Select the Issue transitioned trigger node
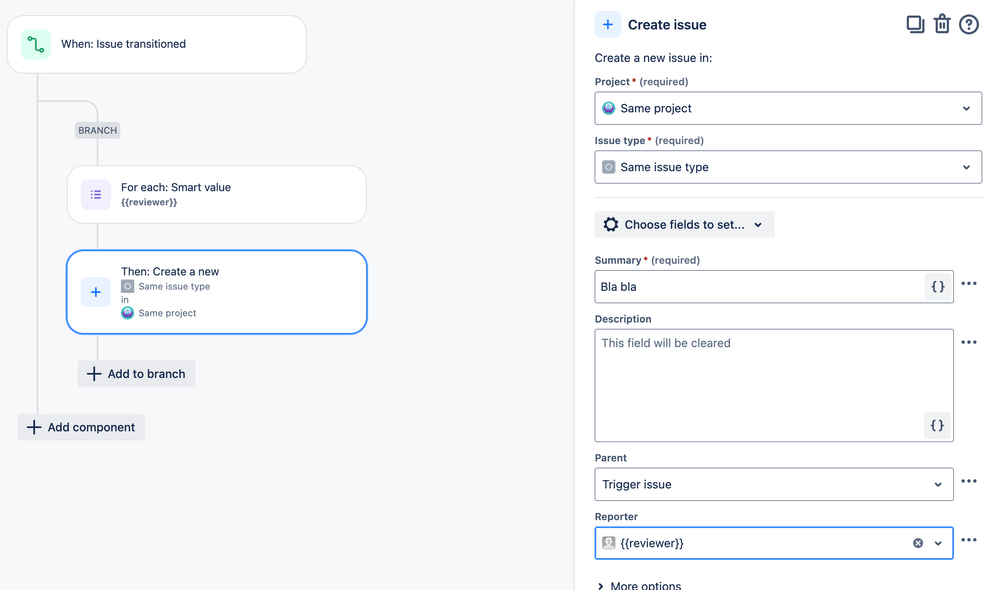 point(156,44)
